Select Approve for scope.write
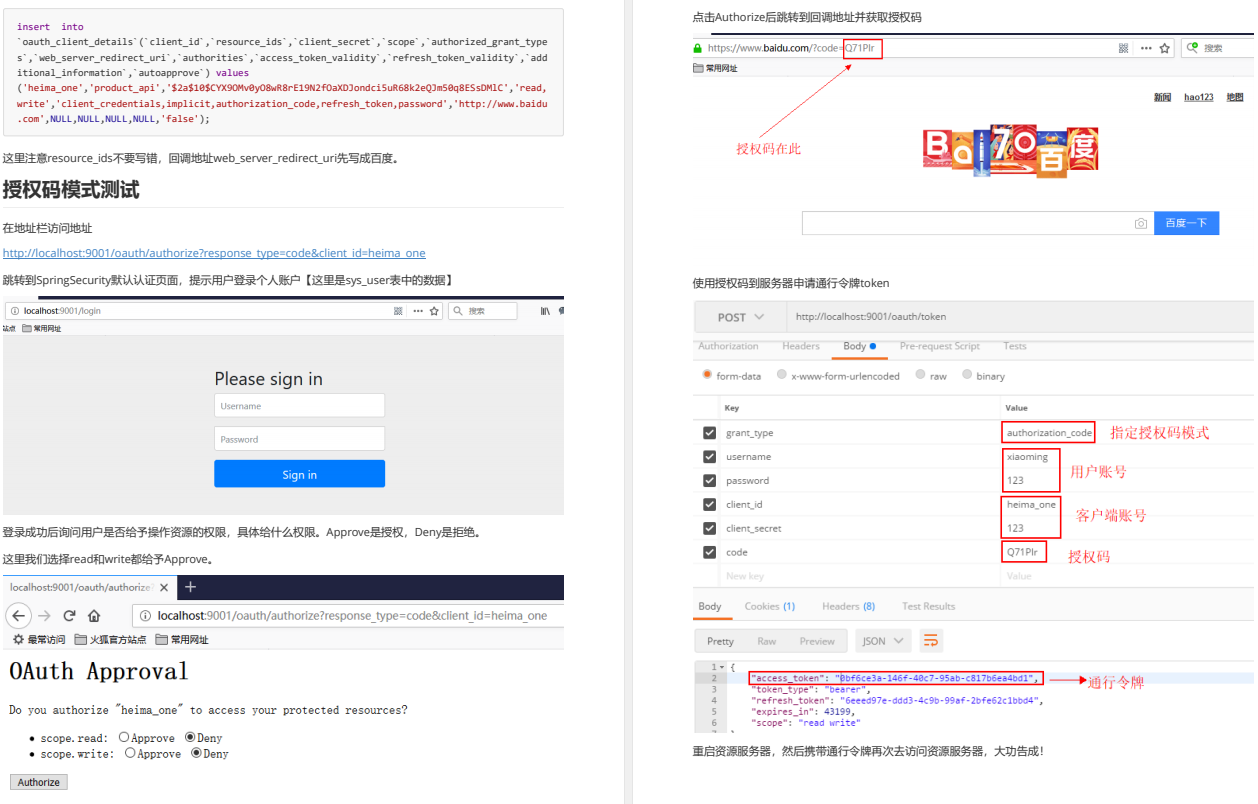This screenshot has height=804, width=1258. click(130, 753)
